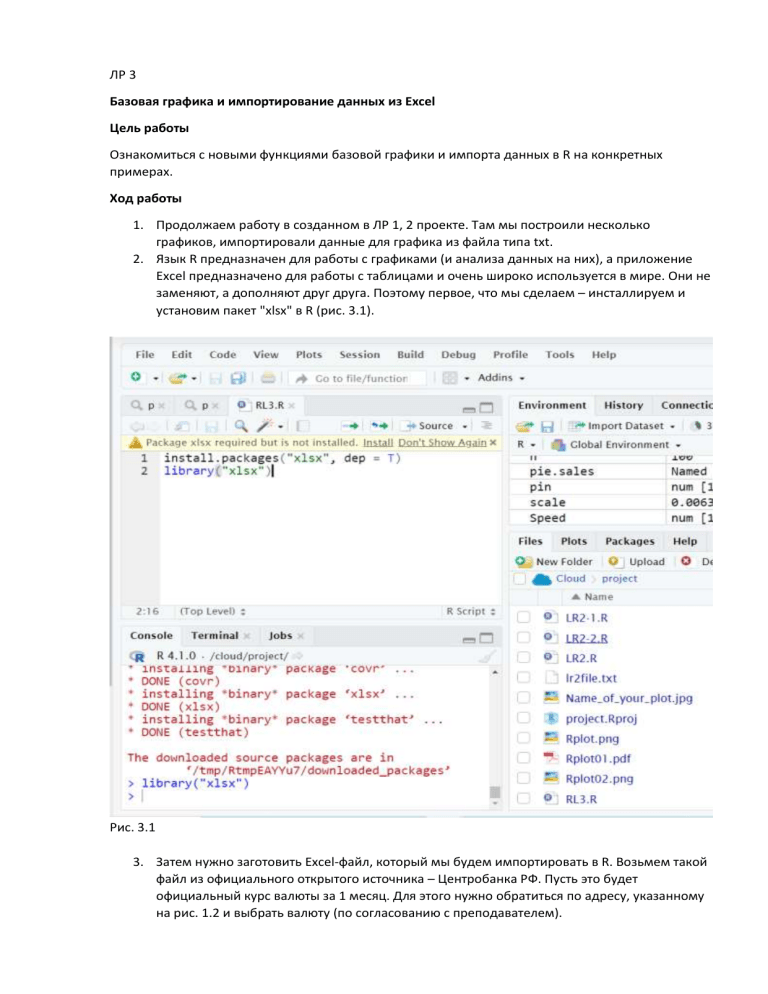Click the red Delete icon in Files pane
This screenshot has width=768, height=994.
pyautogui.click(x=686, y=561)
